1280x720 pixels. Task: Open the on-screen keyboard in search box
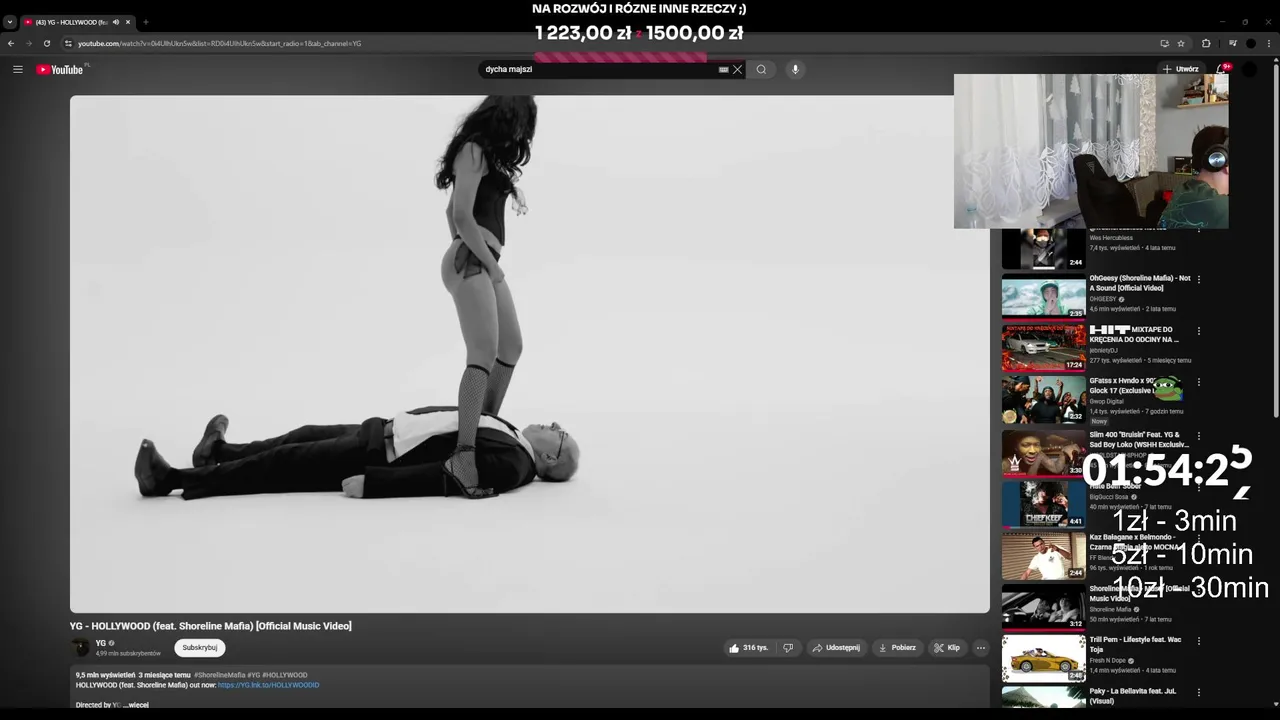pos(723,70)
